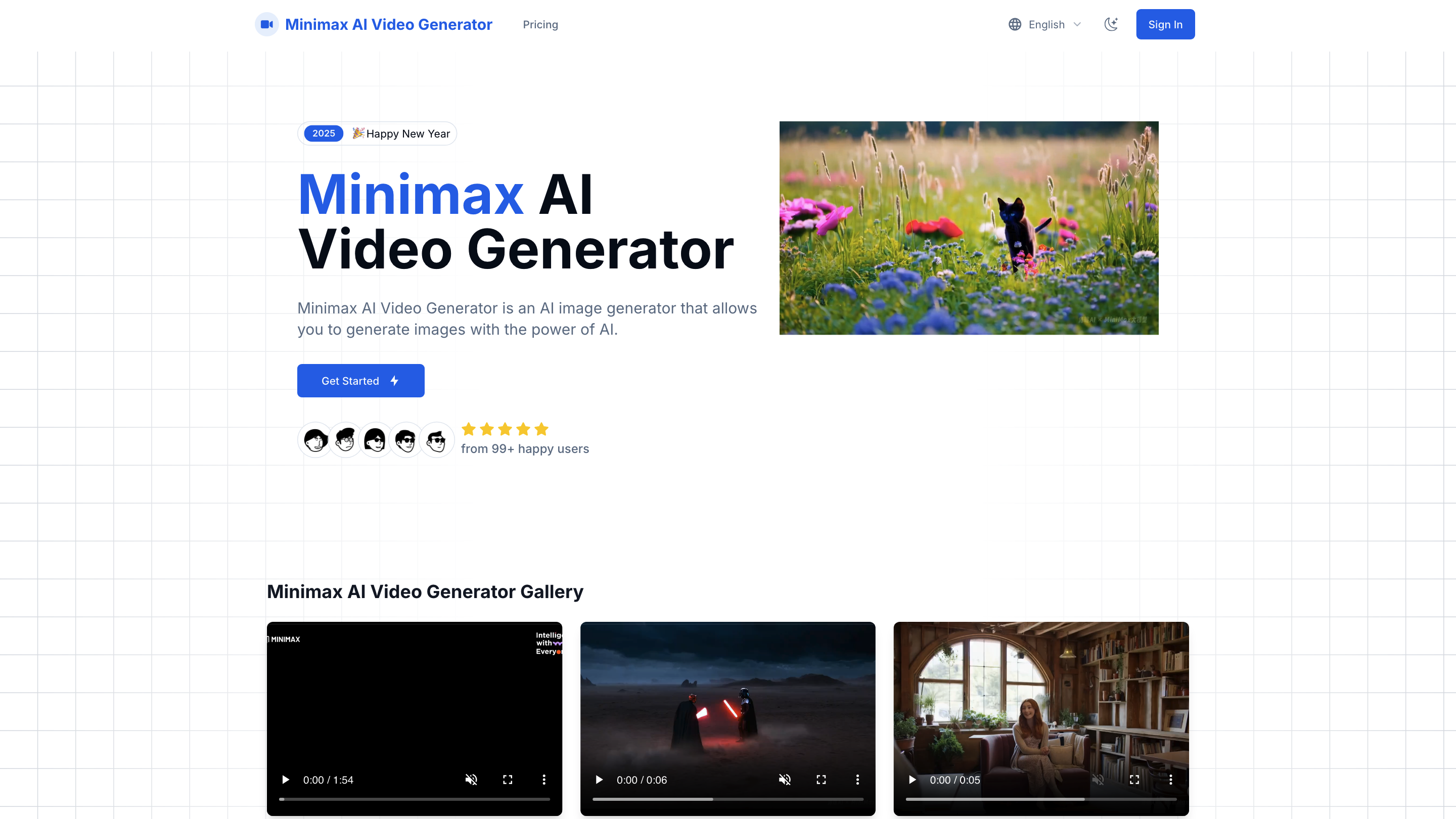Open fullscreen on the library room video
Viewport: 1456px width, 819px height.
(x=1134, y=780)
